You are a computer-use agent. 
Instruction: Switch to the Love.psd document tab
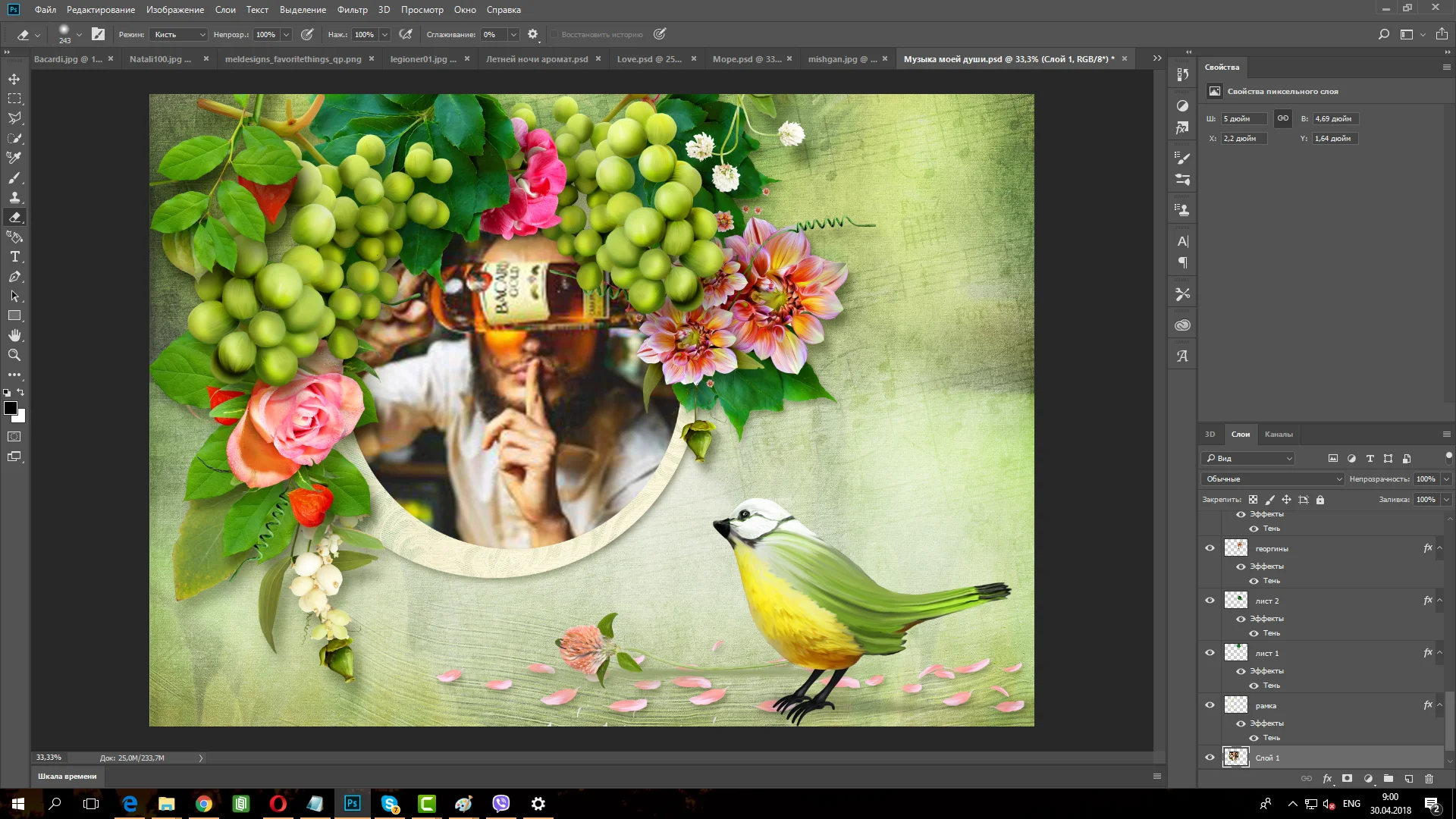(x=649, y=59)
